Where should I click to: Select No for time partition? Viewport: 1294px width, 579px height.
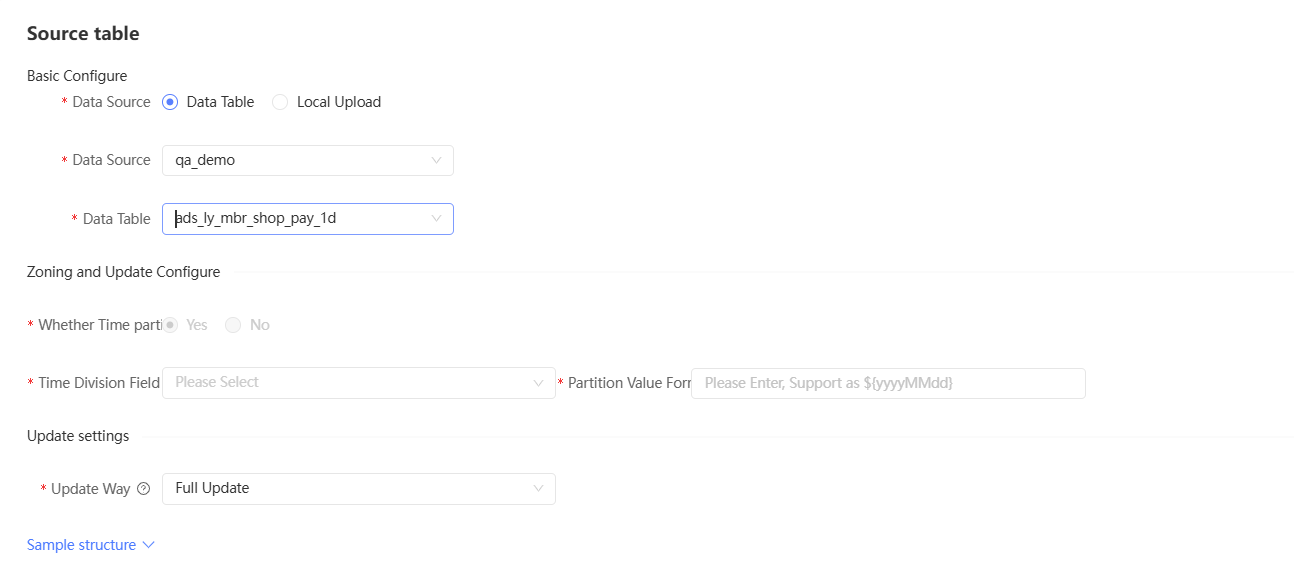233,325
